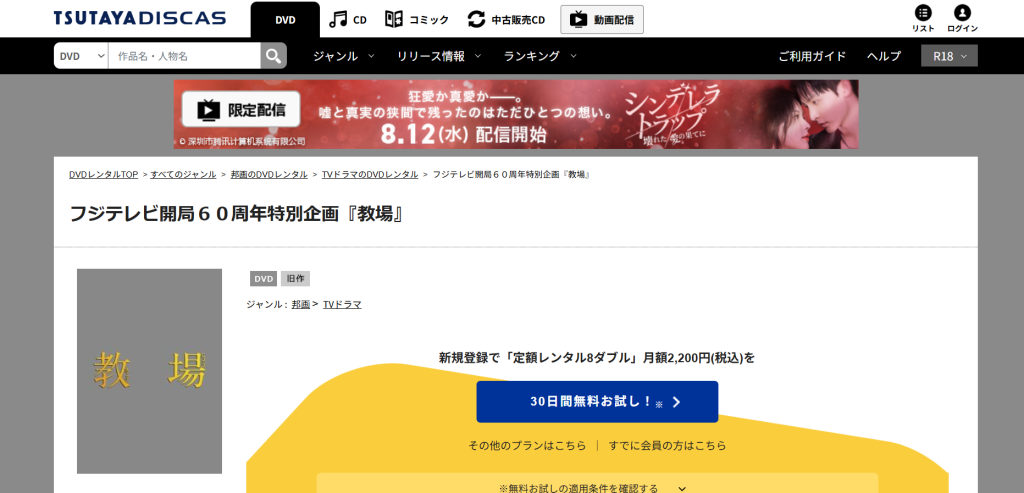Expand the ランキング menu
This screenshot has height=493, width=1024.
coord(540,56)
